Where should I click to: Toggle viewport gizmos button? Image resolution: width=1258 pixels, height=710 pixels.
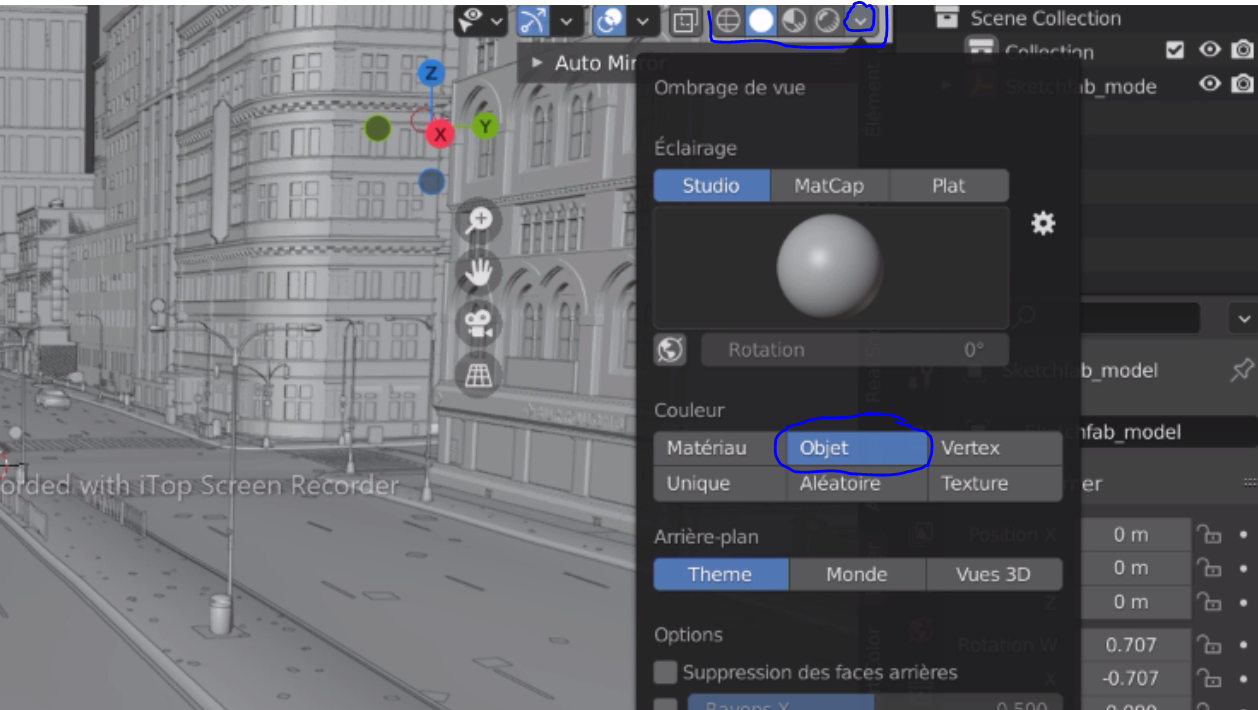534,21
